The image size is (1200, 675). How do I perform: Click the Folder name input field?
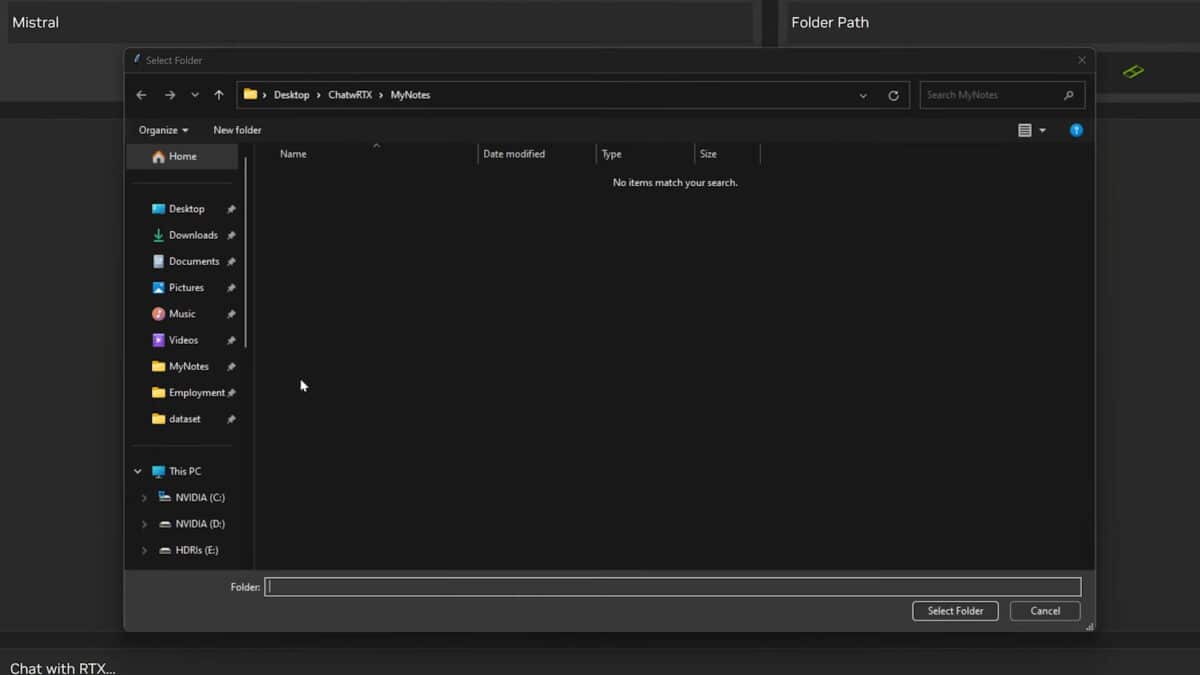(x=673, y=587)
